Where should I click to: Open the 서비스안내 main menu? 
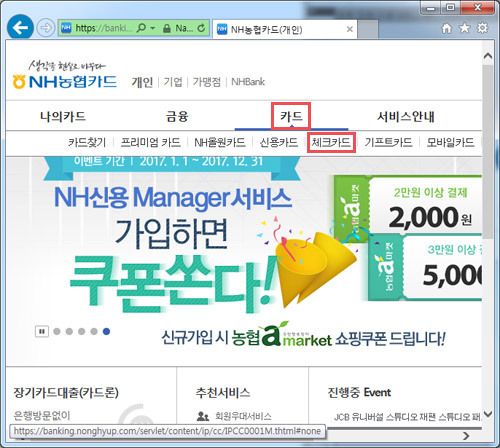(x=406, y=117)
